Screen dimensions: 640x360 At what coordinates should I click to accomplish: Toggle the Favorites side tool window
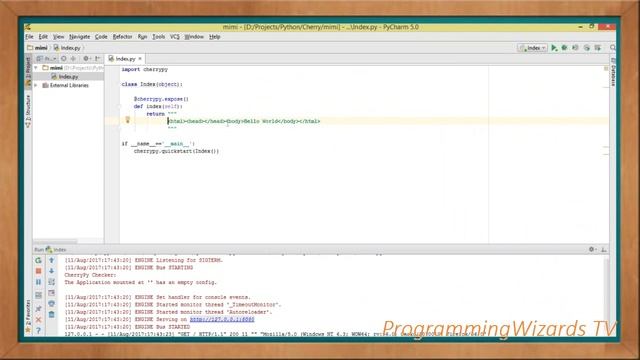point(28,316)
